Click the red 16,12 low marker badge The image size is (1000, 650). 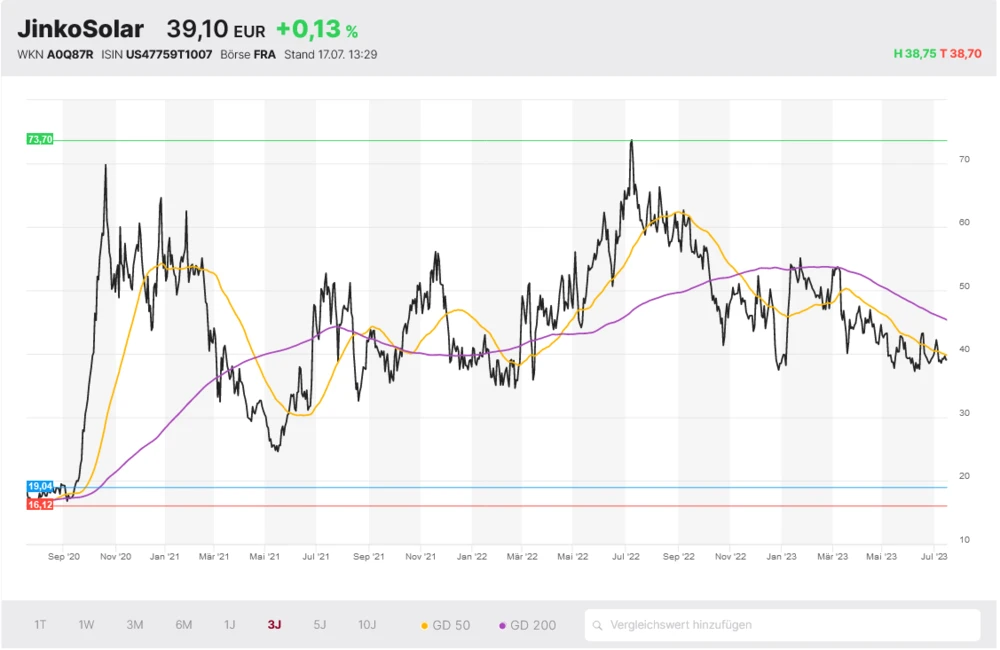click(x=40, y=505)
